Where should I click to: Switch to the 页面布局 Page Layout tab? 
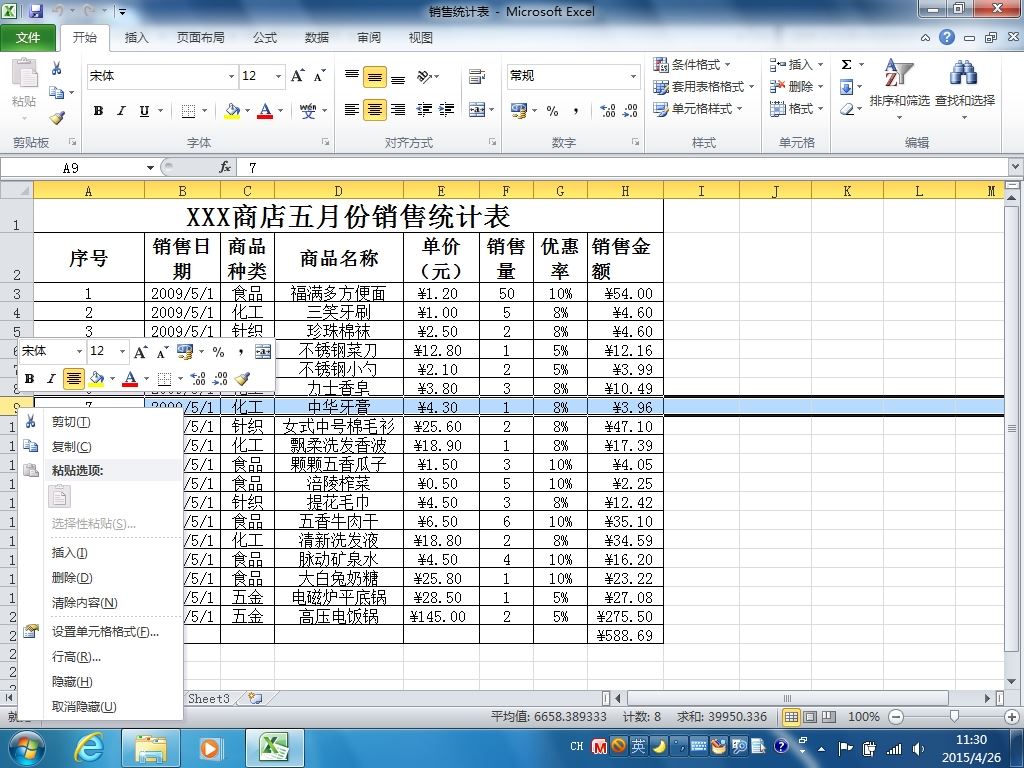coord(200,38)
